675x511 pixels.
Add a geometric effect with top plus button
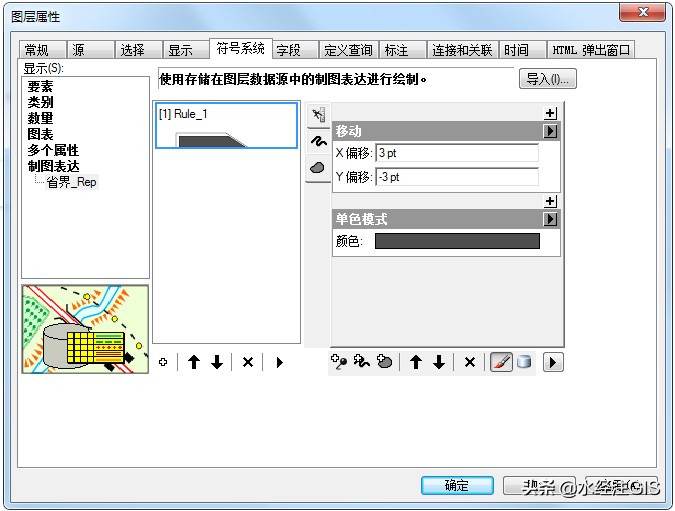click(x=550, y=113)
